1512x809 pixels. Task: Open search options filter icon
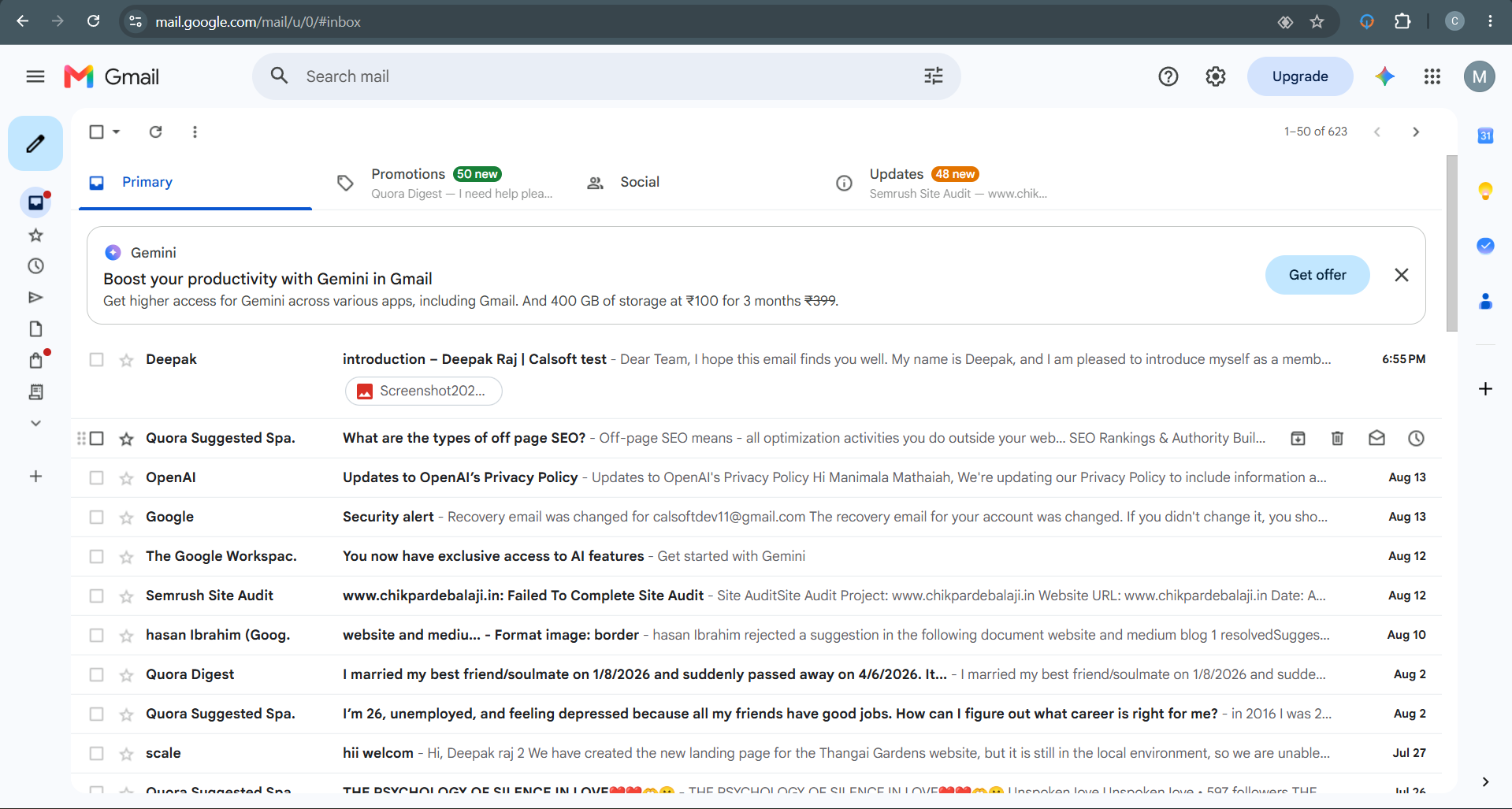point(934,76)
